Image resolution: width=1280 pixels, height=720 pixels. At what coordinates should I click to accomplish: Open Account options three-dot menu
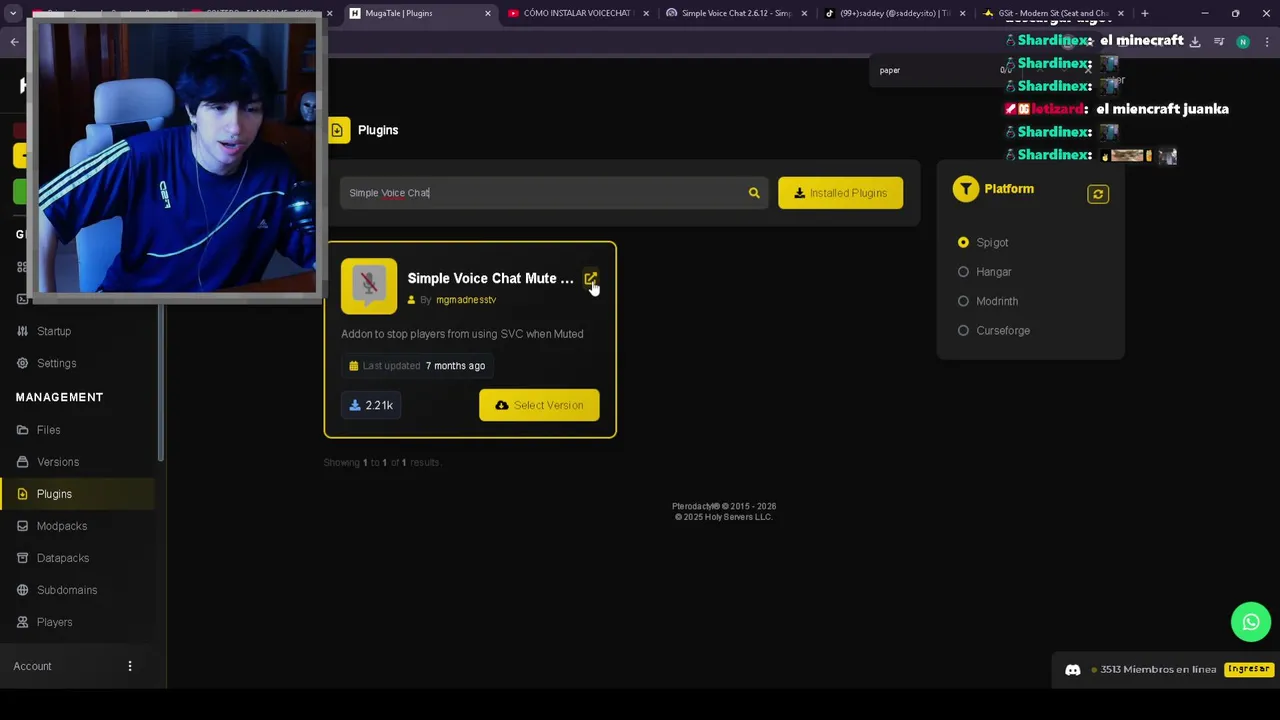pos(129,666)
